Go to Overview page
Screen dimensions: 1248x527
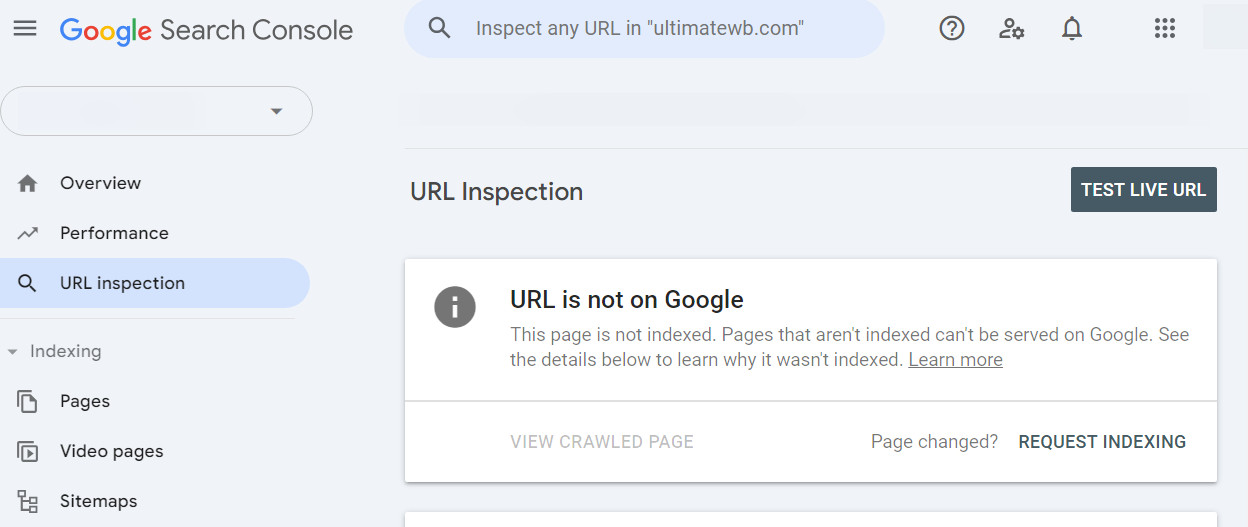click(x=100, y=183)
